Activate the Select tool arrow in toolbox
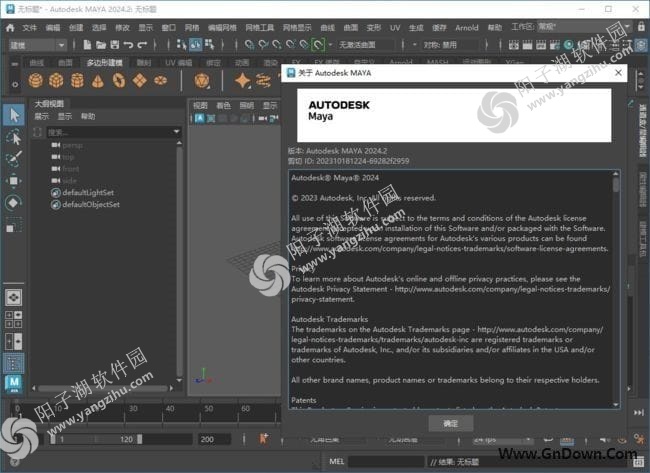Viewport: 650px width, 473px height. pyautogui.click(x=14, y=115)
